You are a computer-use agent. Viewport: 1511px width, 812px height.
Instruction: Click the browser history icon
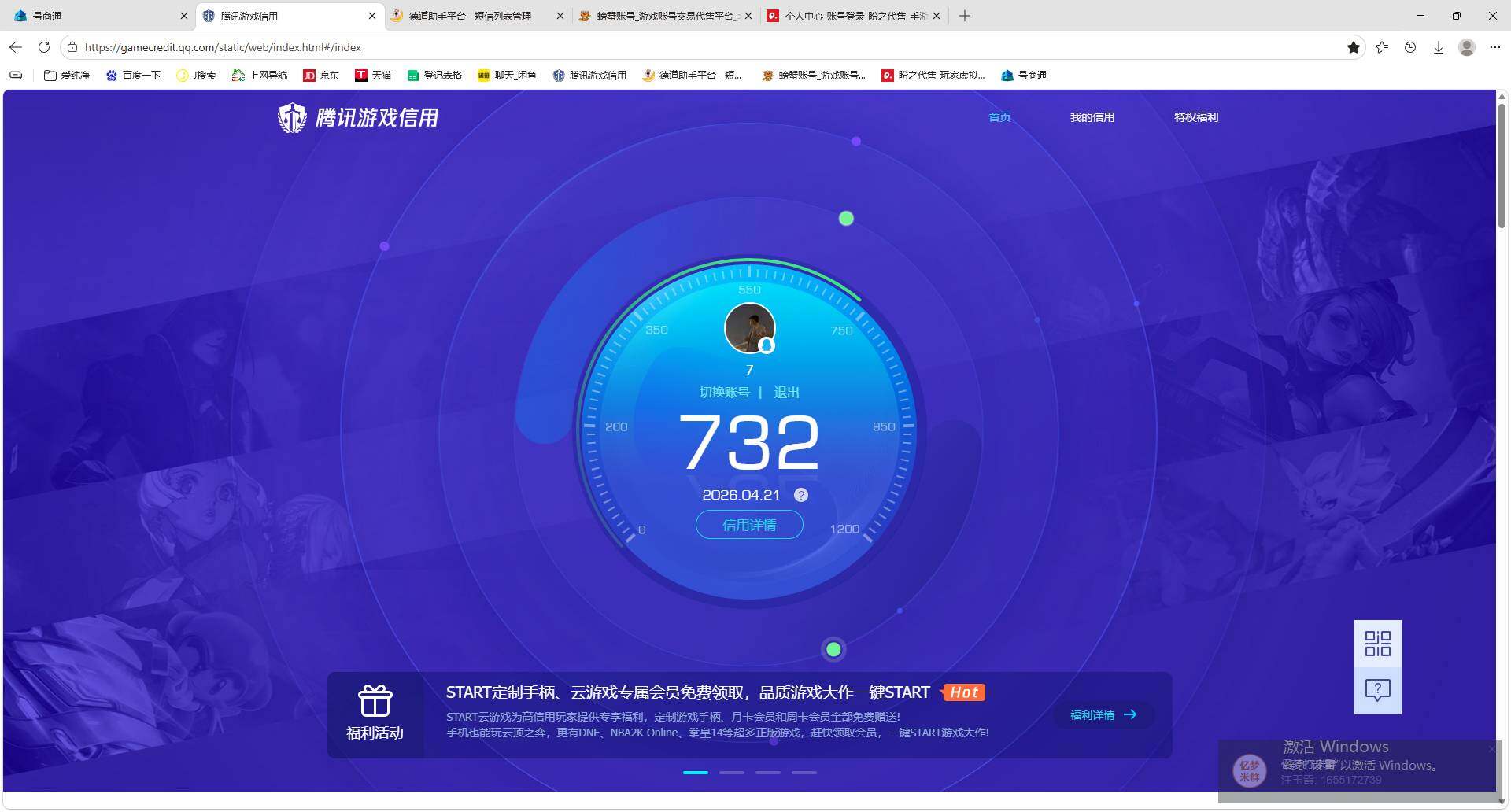[1409, 47]
